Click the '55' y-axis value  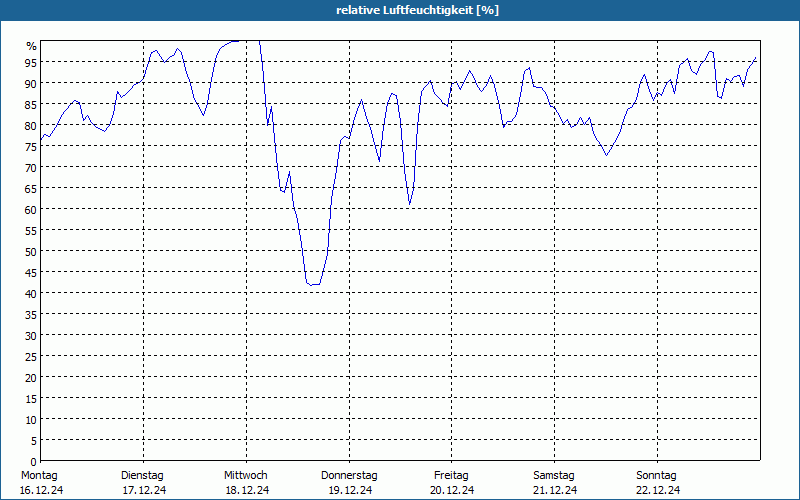pyautogui.click(x=31, y=231)
